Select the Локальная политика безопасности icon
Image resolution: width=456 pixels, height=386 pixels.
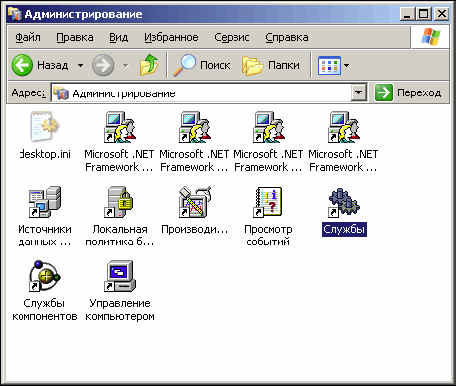(x=119, y=202)
